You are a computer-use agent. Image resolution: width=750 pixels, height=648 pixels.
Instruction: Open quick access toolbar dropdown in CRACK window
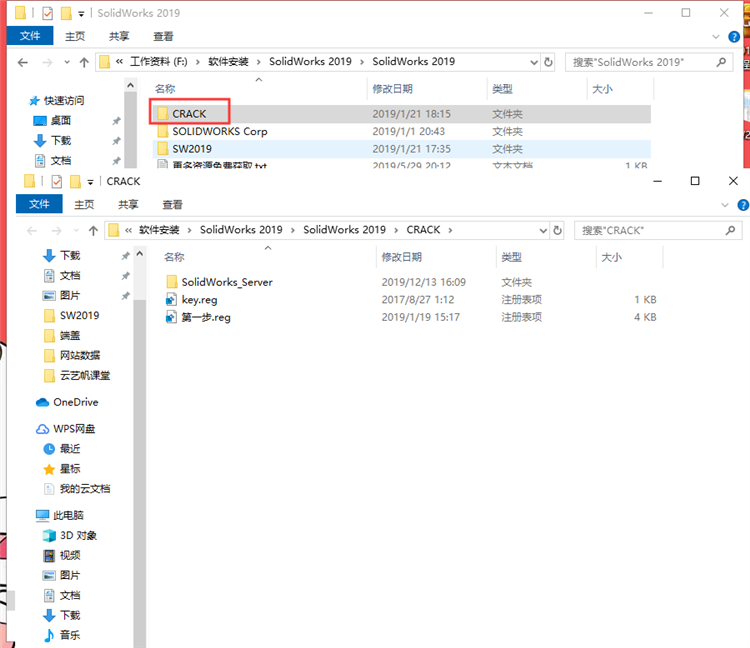[90, 182]
